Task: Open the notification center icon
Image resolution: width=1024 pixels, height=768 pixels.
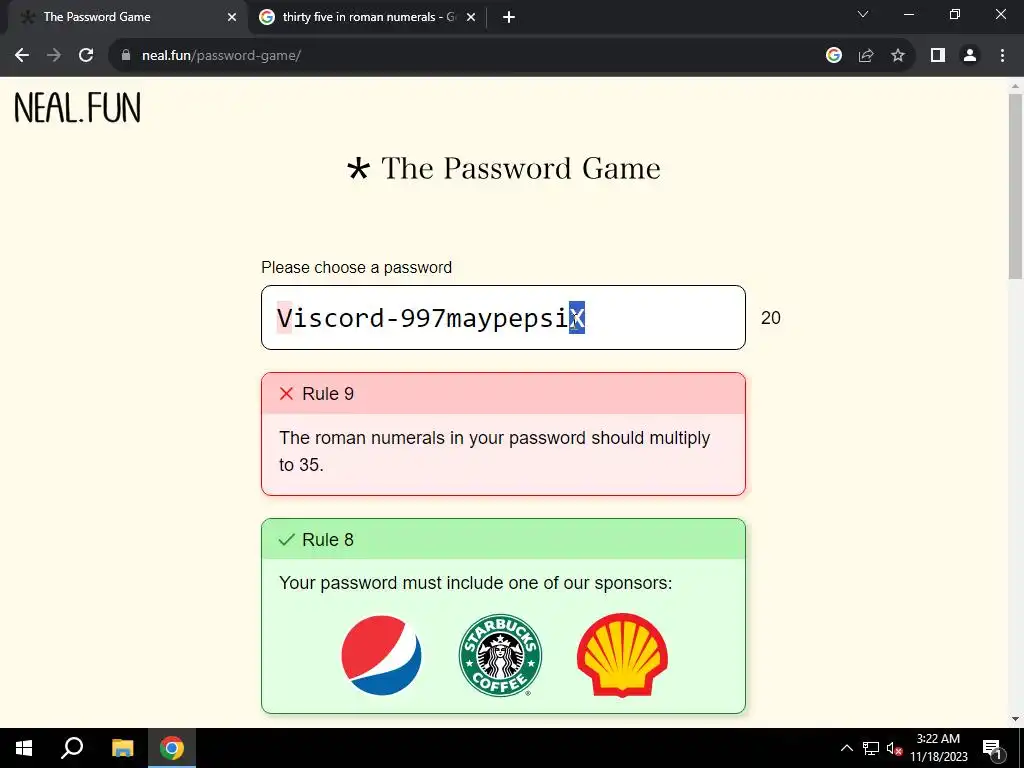Action: tap(992, 748)
